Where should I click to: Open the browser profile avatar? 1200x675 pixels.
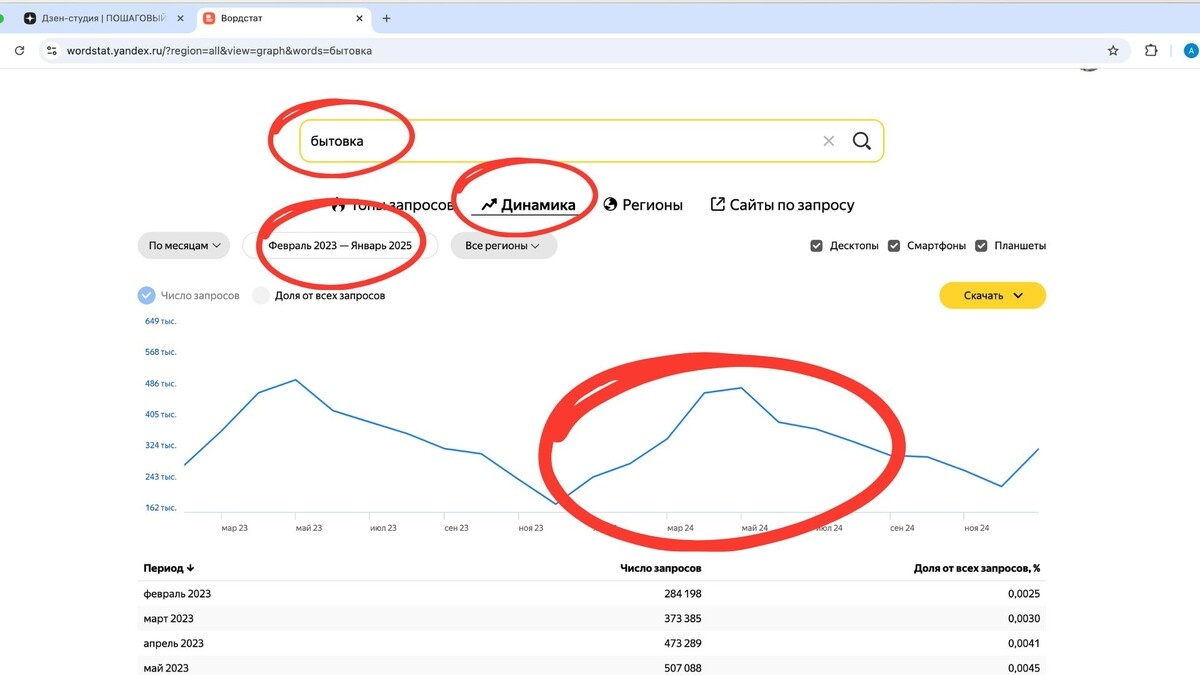coord(1190,50)
